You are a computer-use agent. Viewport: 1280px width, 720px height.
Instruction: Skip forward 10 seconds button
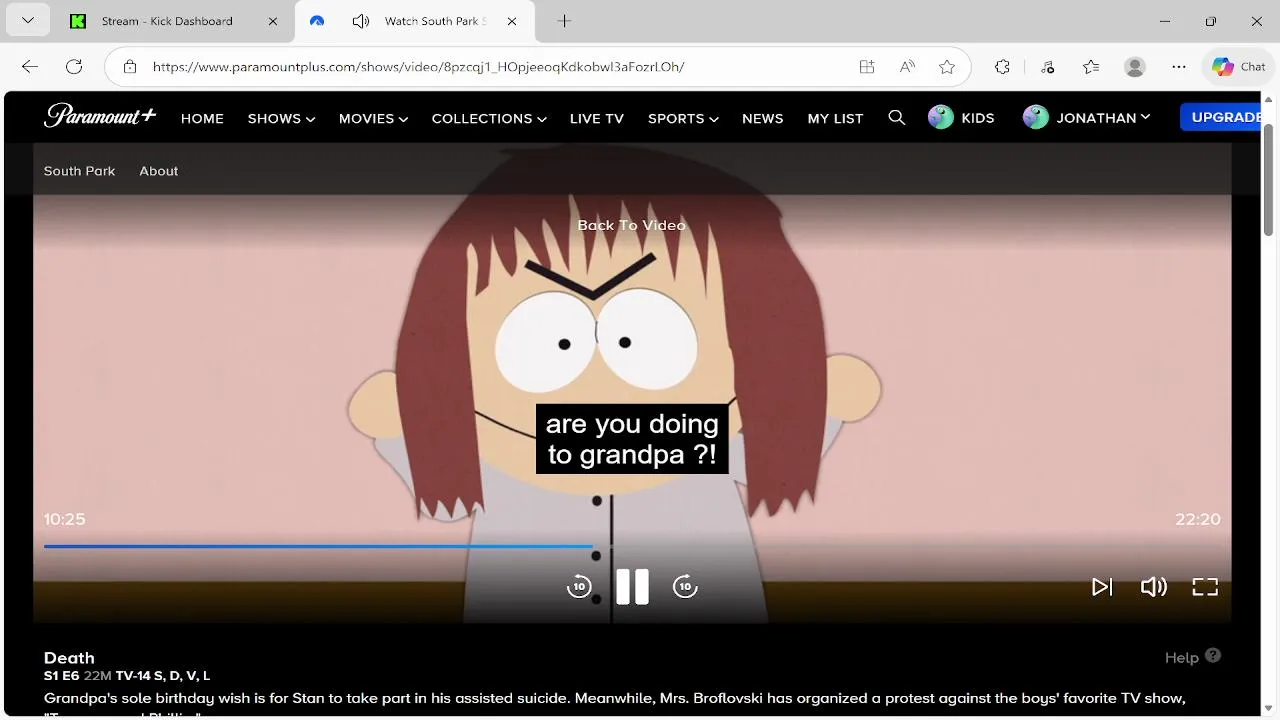685,587
